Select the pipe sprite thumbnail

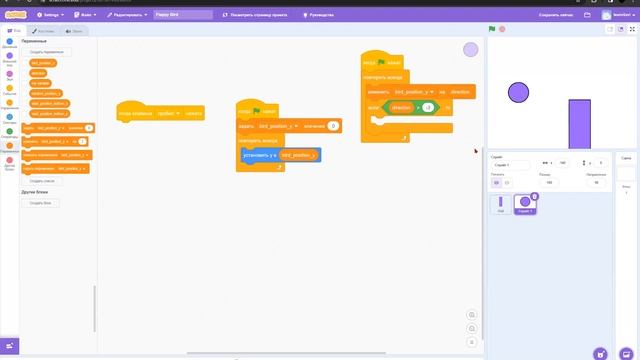click(x=500, y=204)
